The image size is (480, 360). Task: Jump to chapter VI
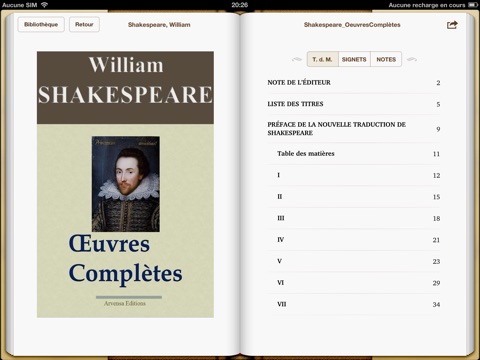(x=354, y=283)
